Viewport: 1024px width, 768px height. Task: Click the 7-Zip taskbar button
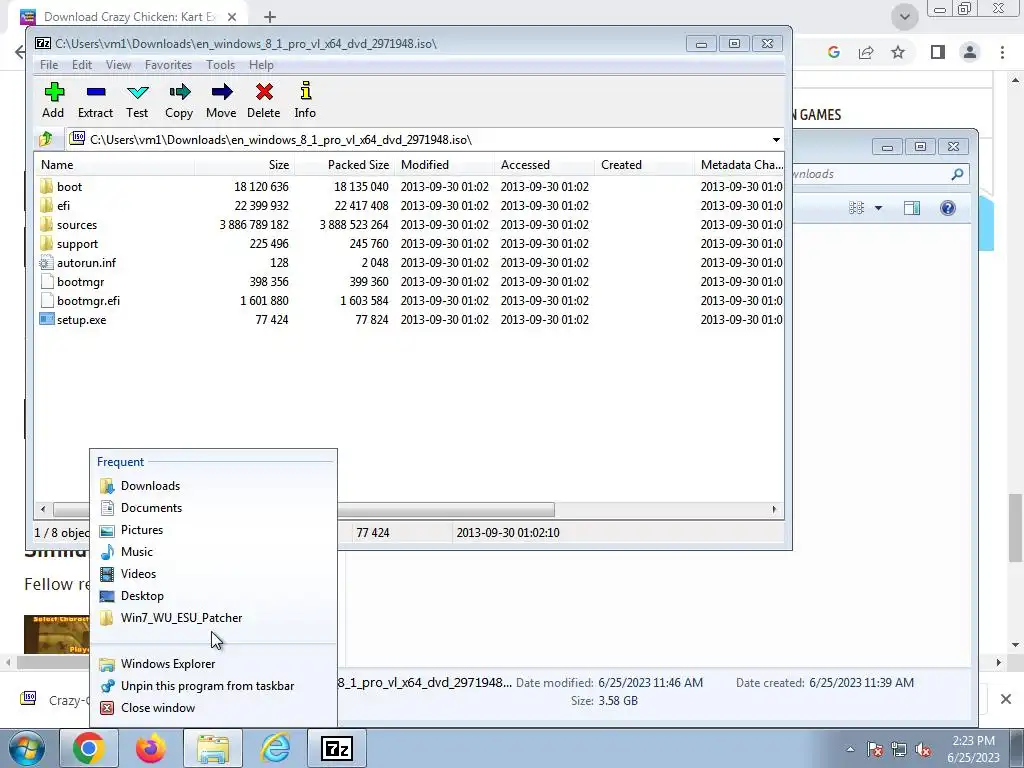click(337, 748)
